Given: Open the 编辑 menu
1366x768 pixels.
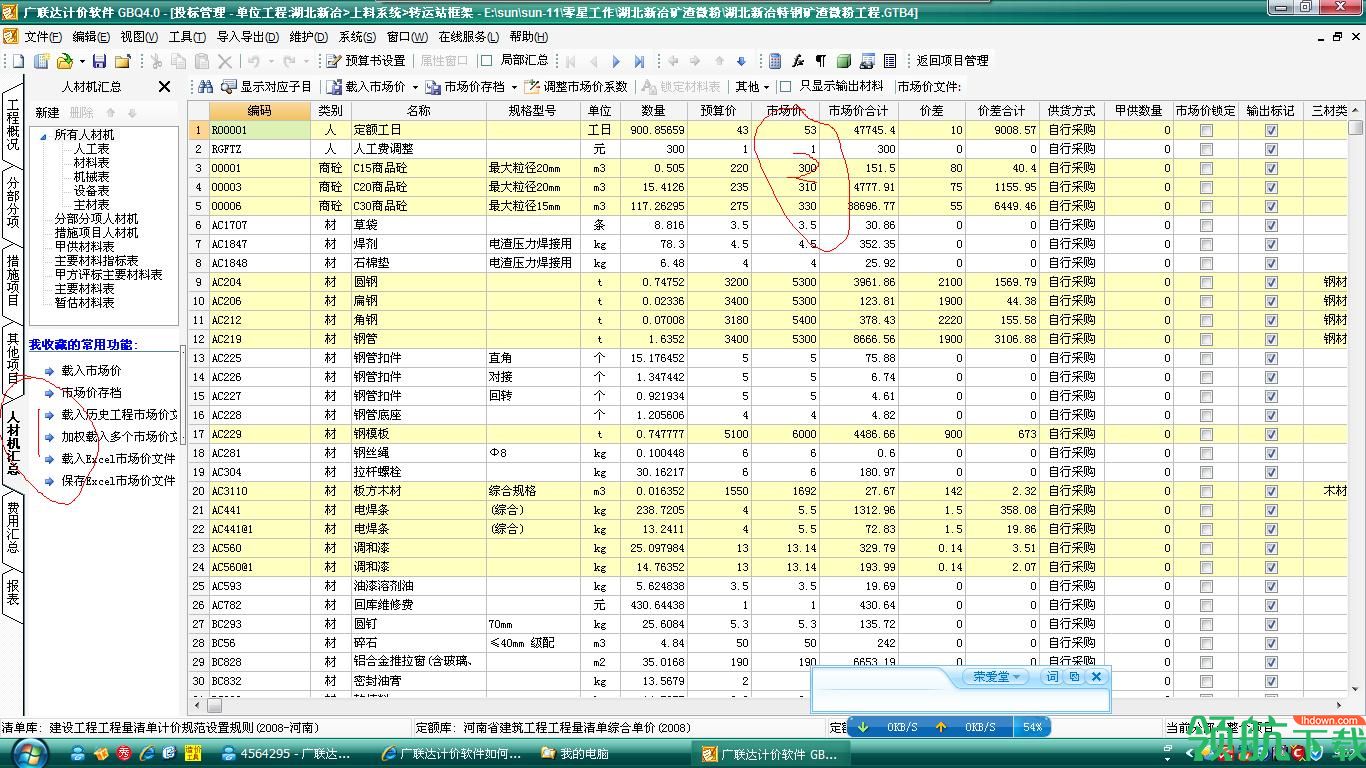Looking at the screenshot, I should tap(91, 36).
